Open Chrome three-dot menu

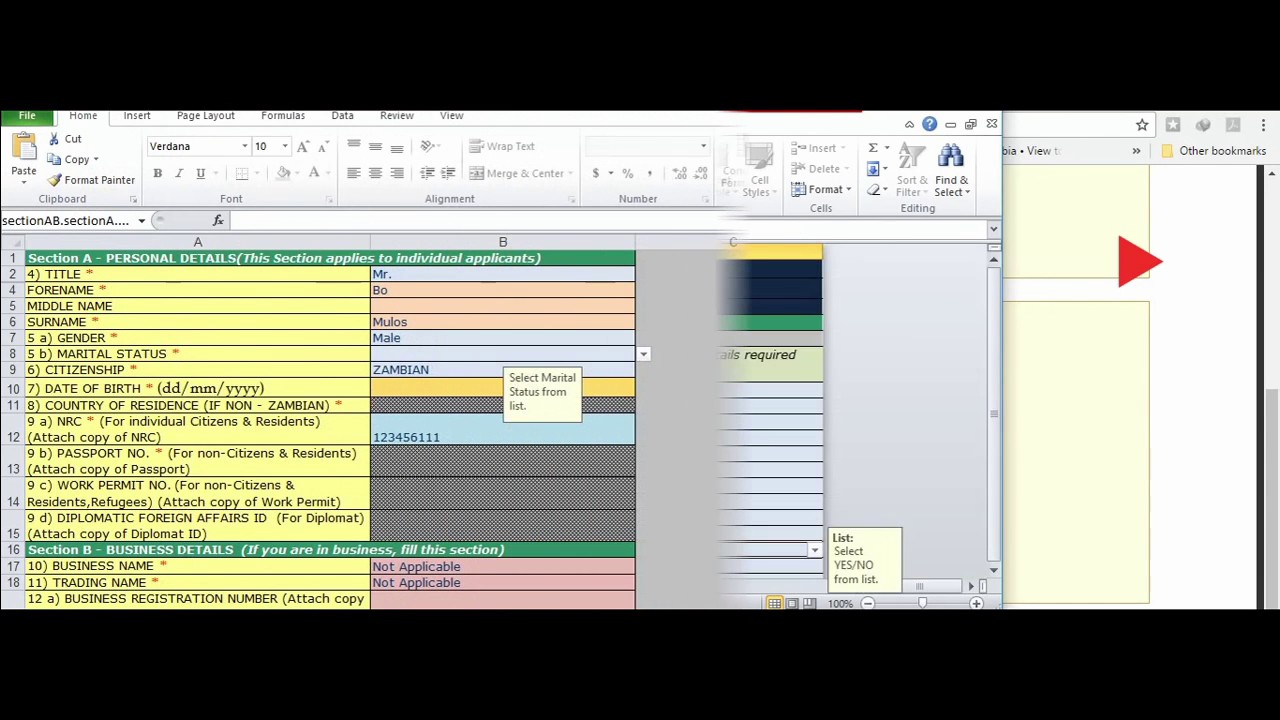pyautogui.click(x=1263, y=125)
